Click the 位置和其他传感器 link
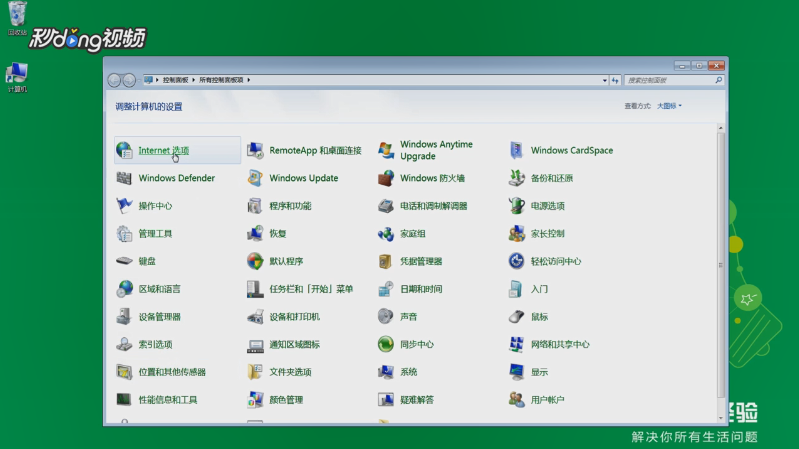Image resolution: width=799 pixels, height=449 pixels. [x=172, y=372]
